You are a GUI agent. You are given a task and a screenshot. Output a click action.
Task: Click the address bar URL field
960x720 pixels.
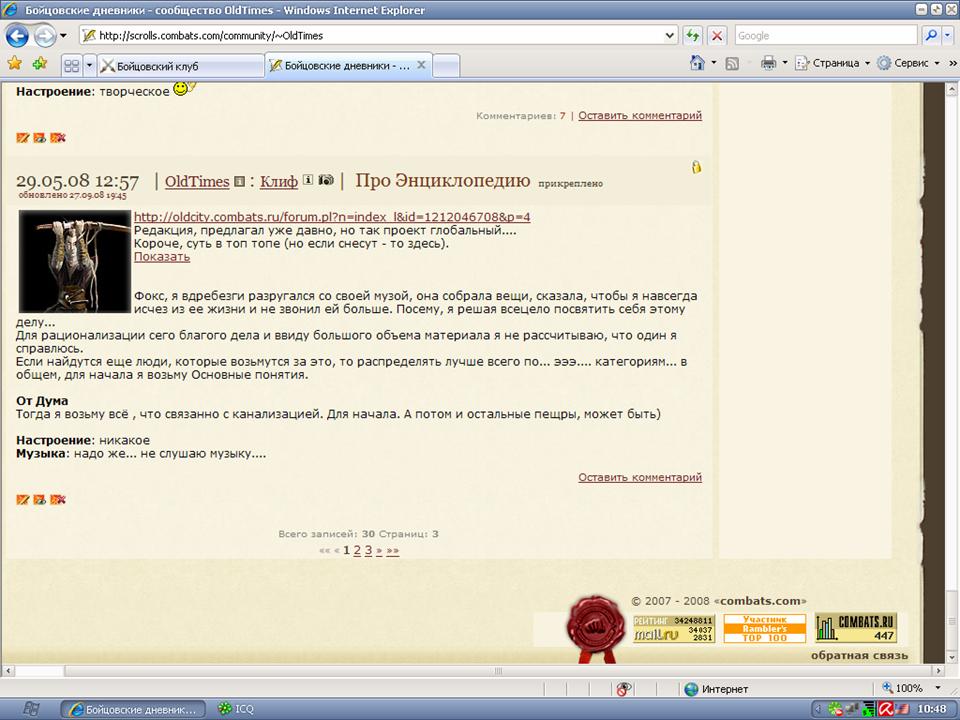(x=371, y=36)
